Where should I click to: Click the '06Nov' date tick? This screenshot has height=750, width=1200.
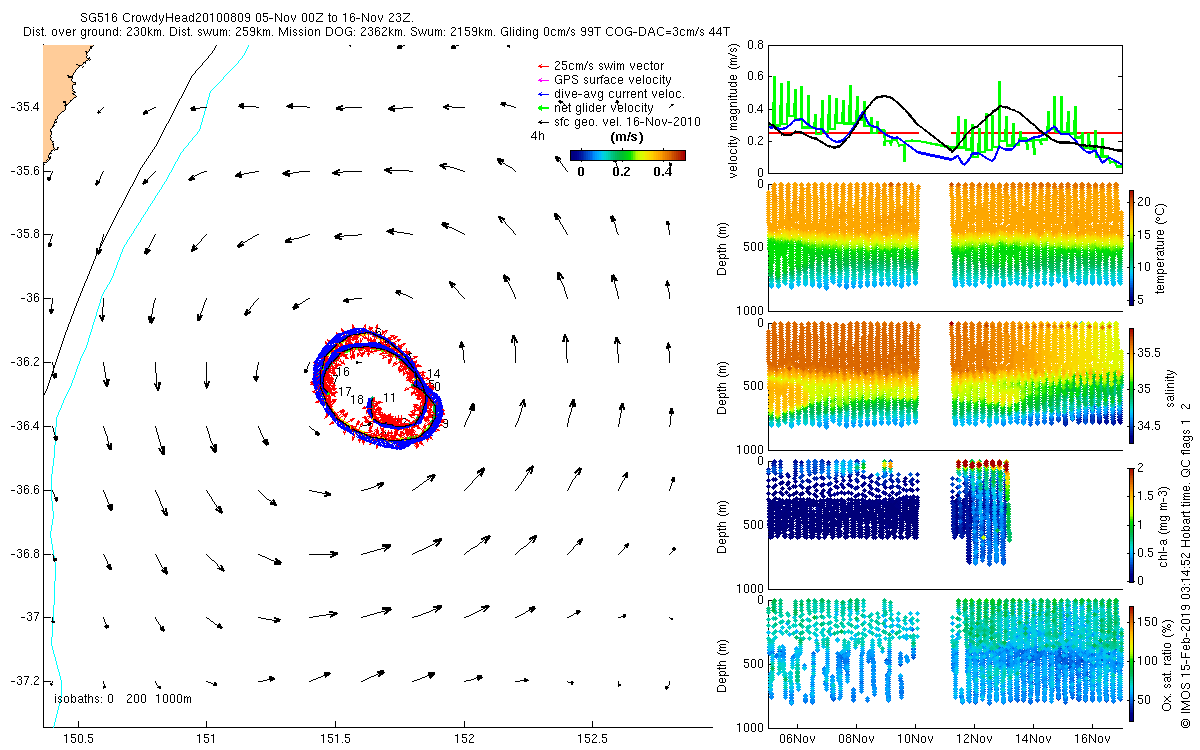click(x=798, y=739)
